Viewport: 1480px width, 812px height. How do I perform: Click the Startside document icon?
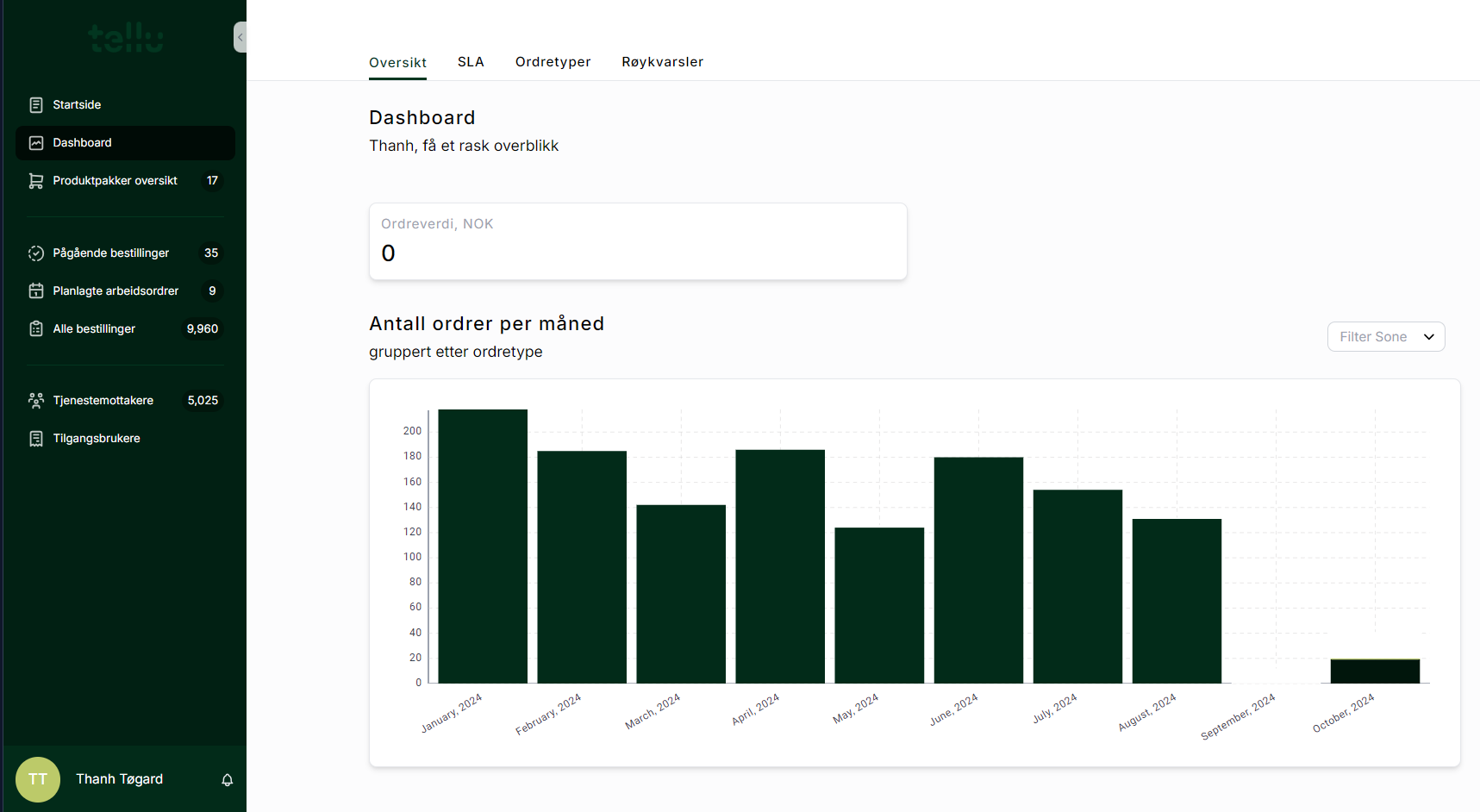(36, 105)
